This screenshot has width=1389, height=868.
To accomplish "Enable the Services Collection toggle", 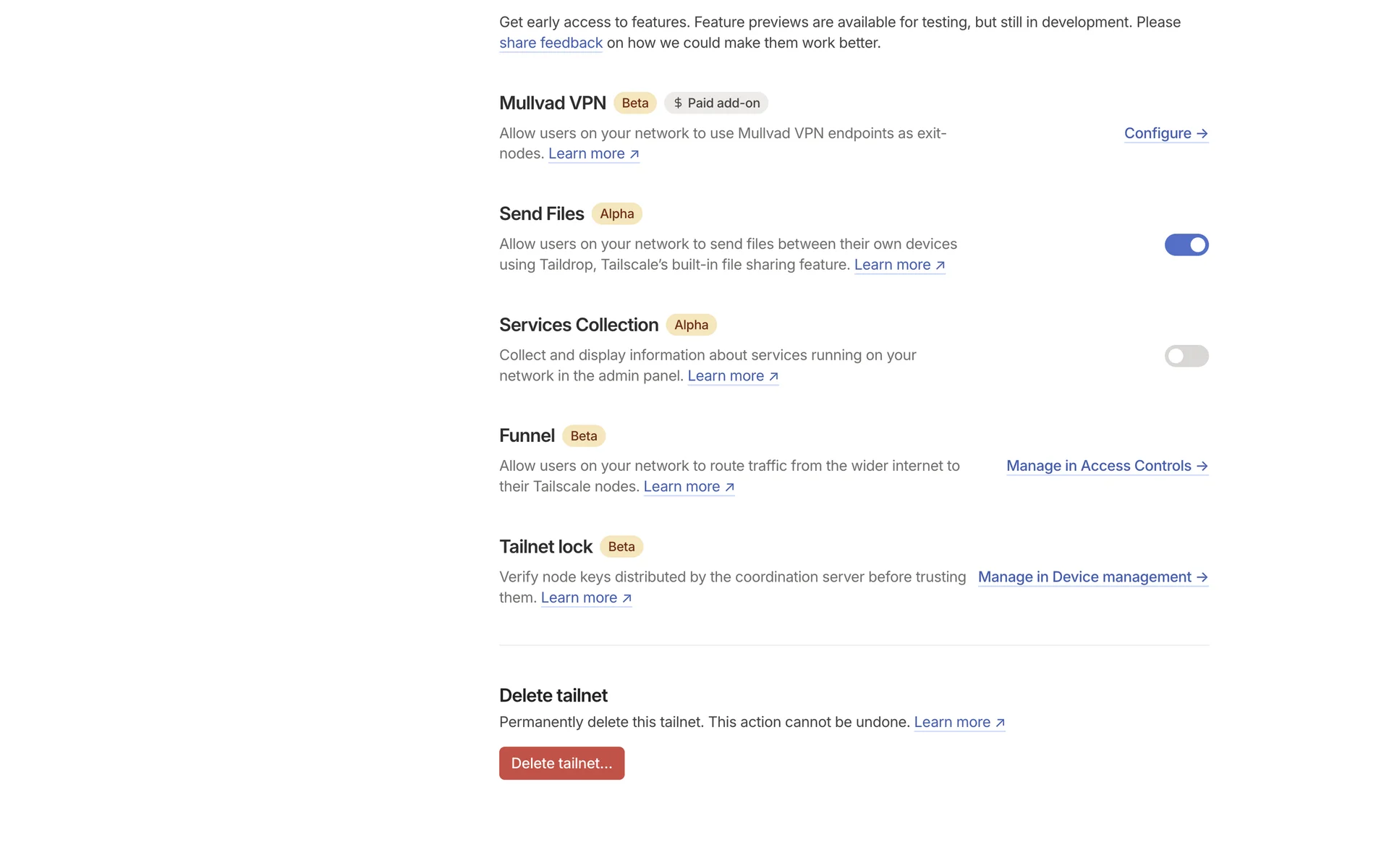I will tap(1186, 356).
